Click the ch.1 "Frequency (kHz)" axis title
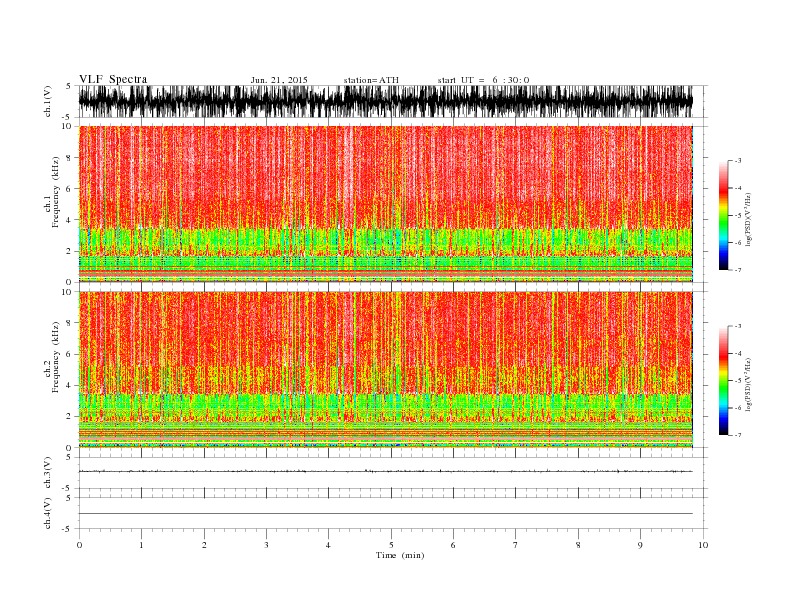The width and height of the screenshot is (792, 612). [x=55, y=192]
